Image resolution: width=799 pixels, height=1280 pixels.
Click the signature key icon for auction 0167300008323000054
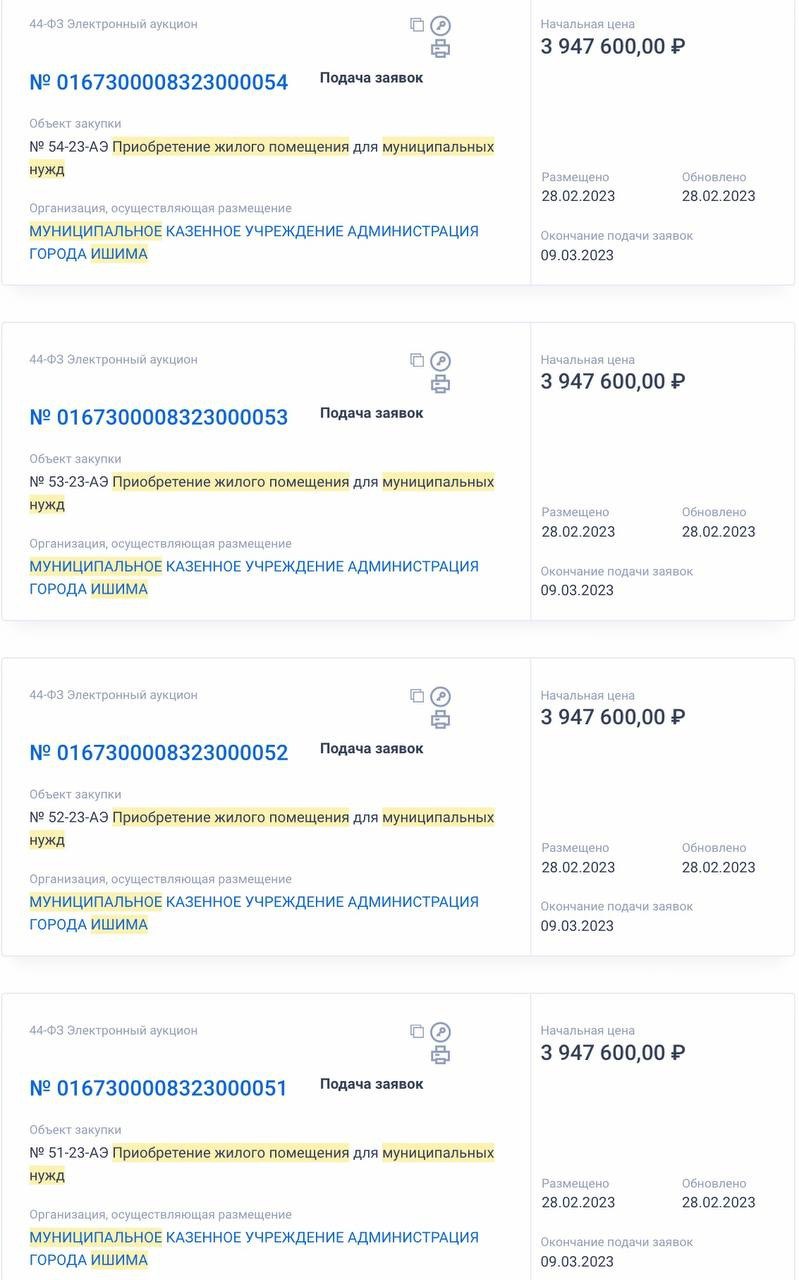[x=440, y=26]
